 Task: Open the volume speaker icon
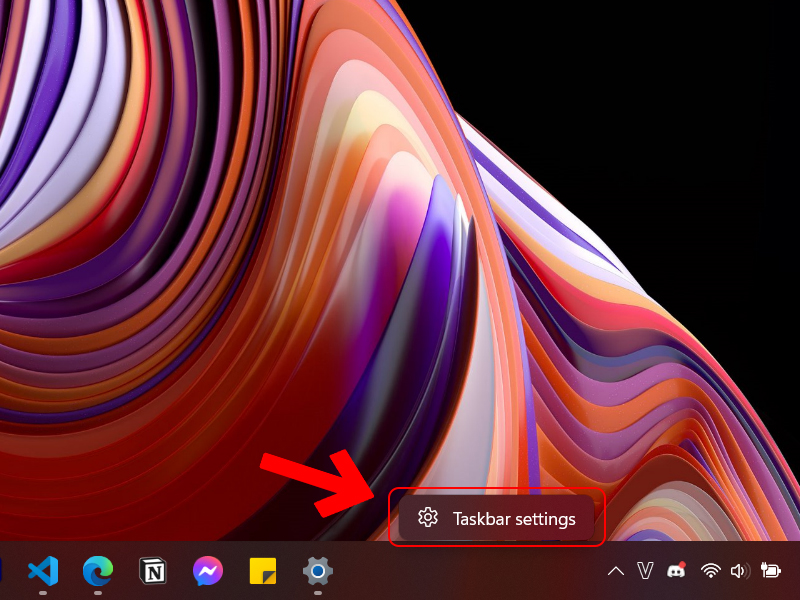coord(740,570)
